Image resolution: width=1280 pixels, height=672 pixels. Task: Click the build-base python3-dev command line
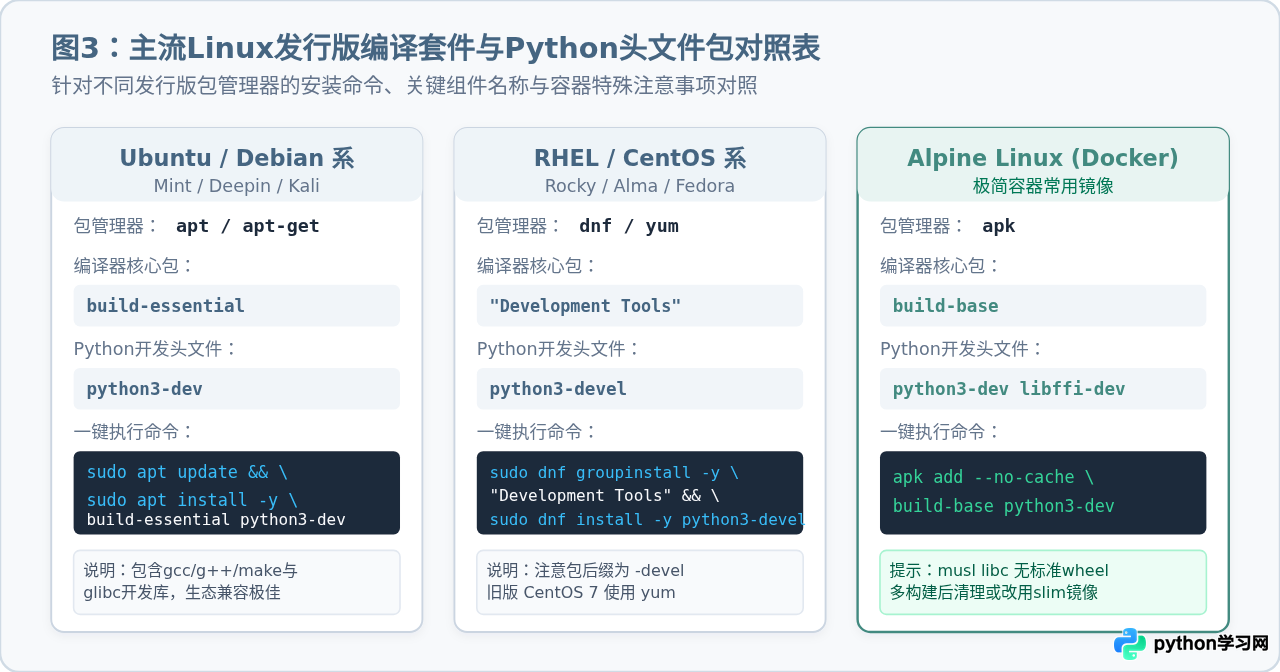coord(1003,506)
